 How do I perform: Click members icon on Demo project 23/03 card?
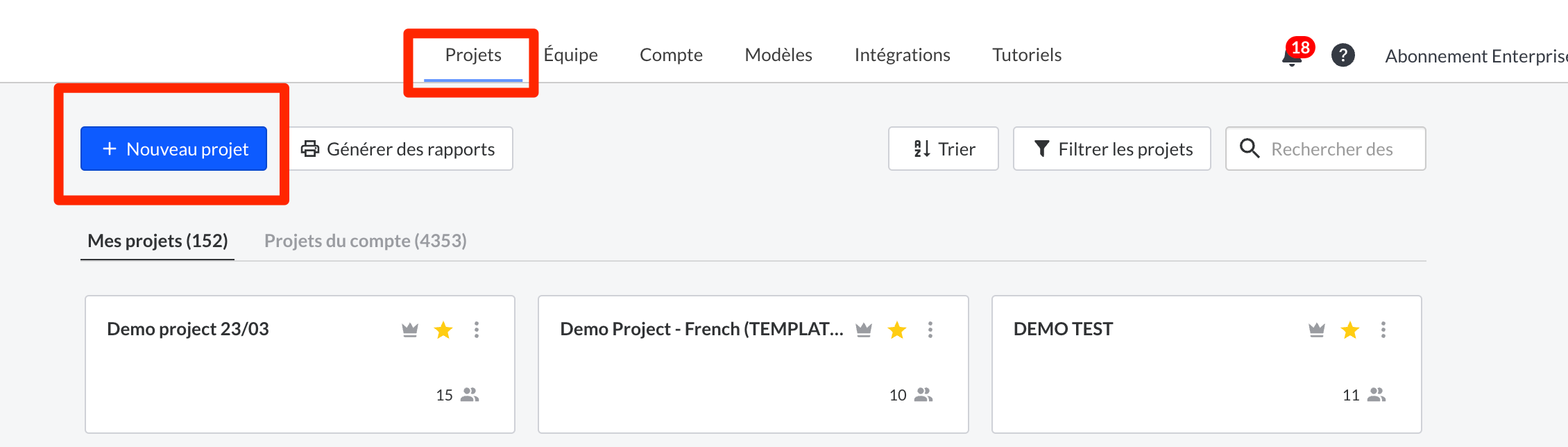coord(470,395)
